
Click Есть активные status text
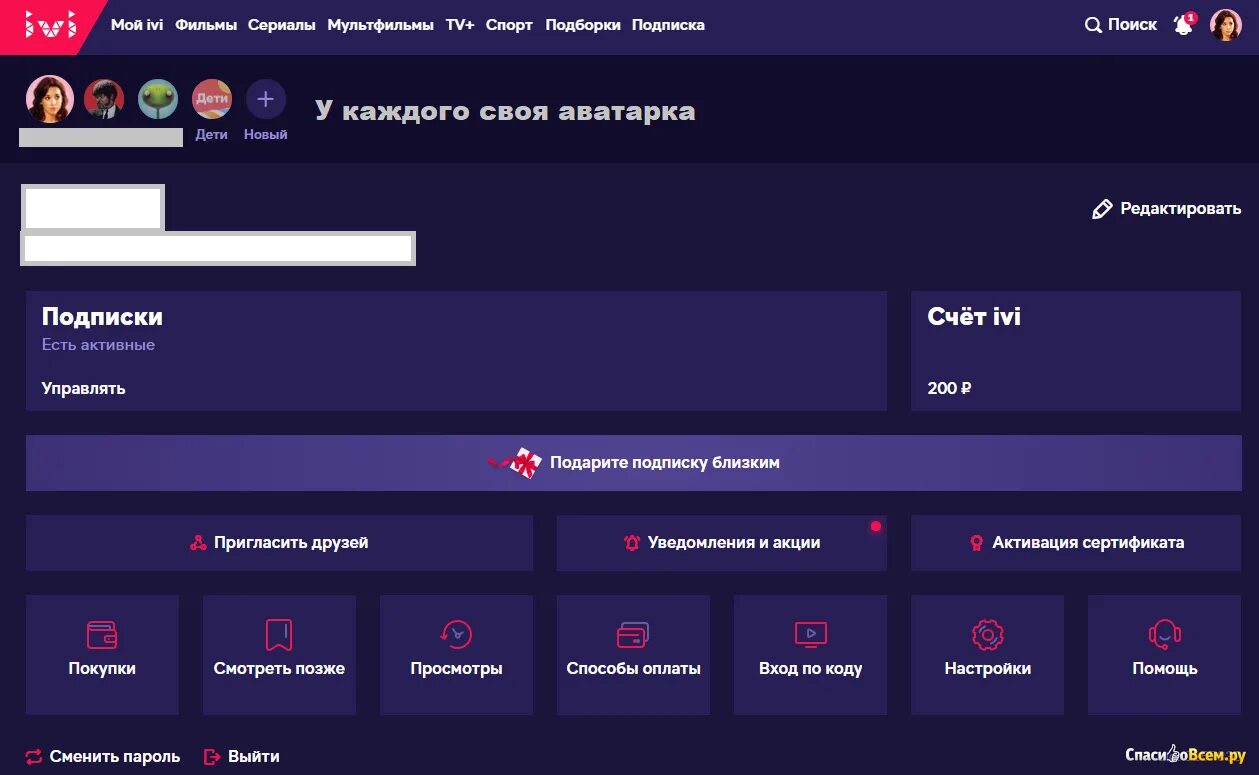(x=98, y=345)
